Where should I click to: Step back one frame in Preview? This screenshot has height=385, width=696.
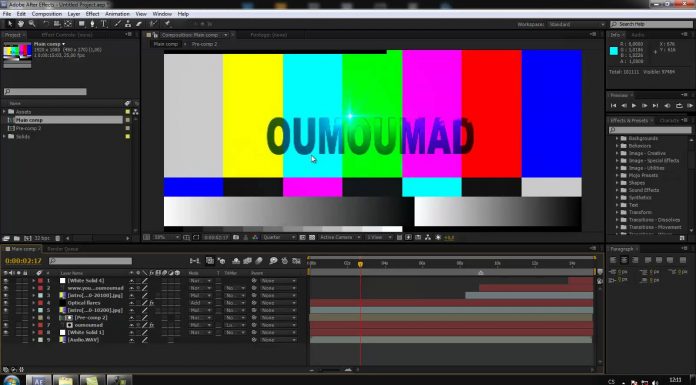(624, 106)
